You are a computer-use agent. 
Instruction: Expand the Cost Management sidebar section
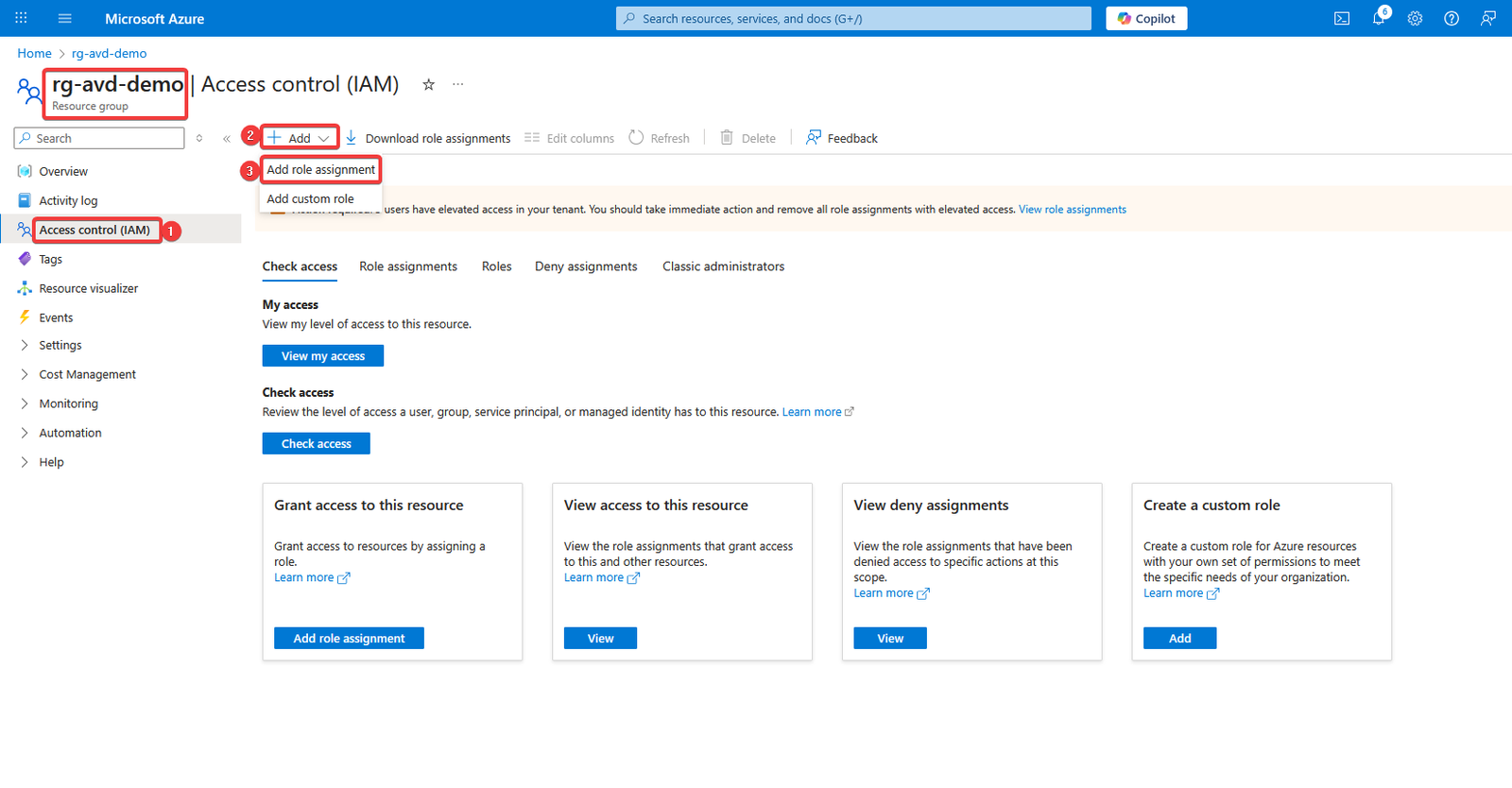point(87,375)
